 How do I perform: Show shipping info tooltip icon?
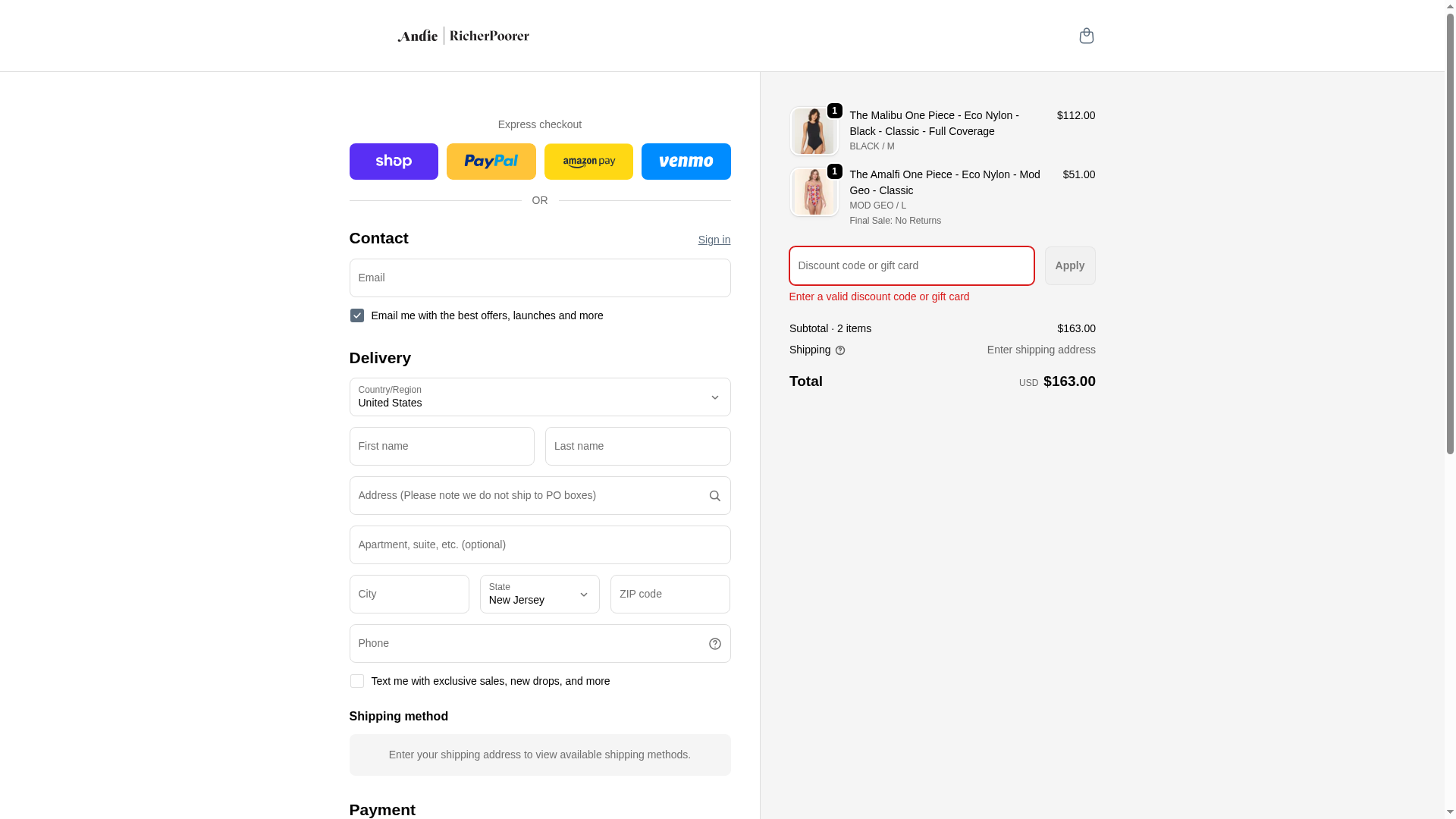point(840,350)
